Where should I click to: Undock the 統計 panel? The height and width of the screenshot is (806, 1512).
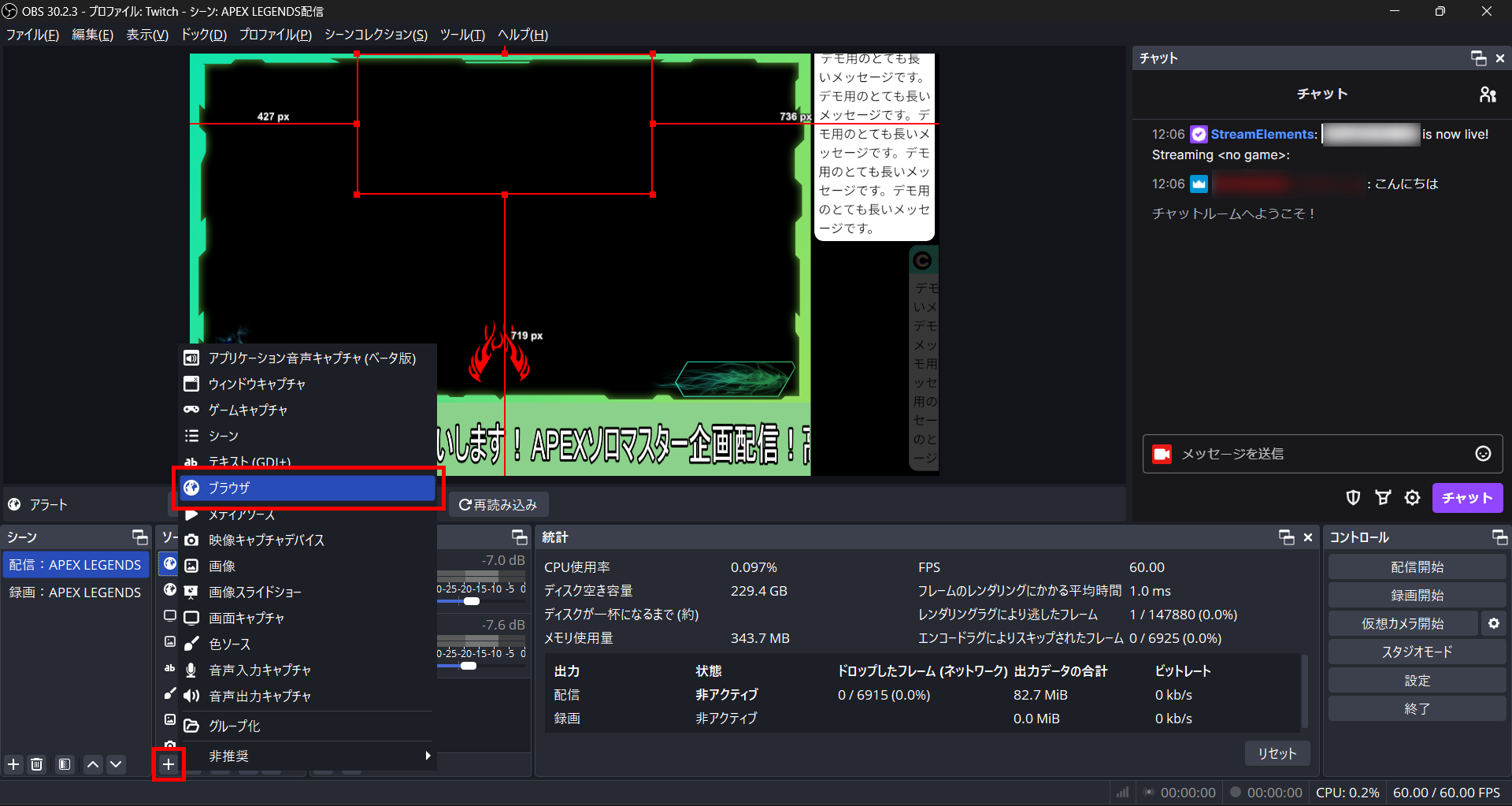tap(1287, 537)
